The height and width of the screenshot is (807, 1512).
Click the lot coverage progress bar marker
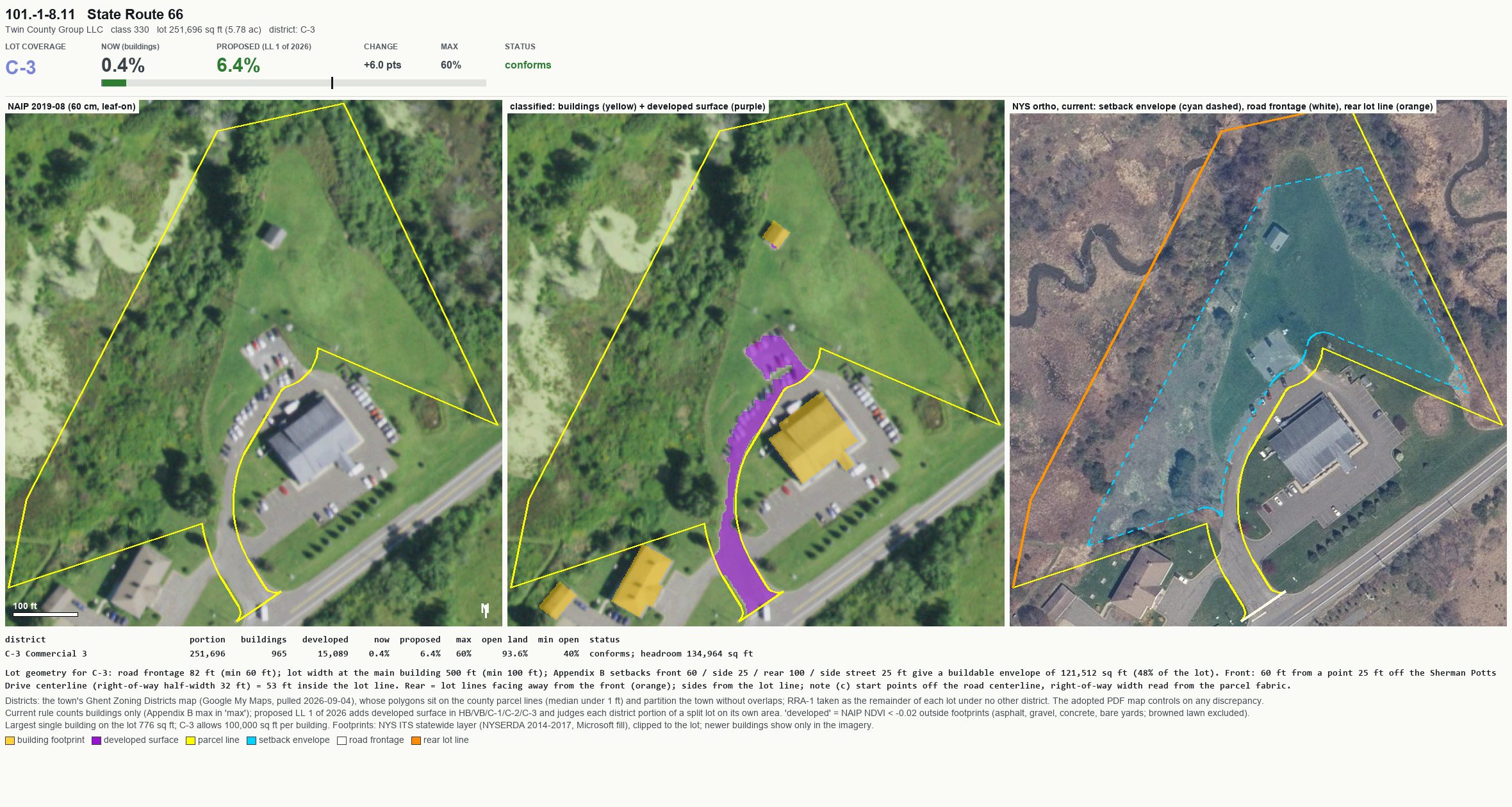click(x=332, y=83)
